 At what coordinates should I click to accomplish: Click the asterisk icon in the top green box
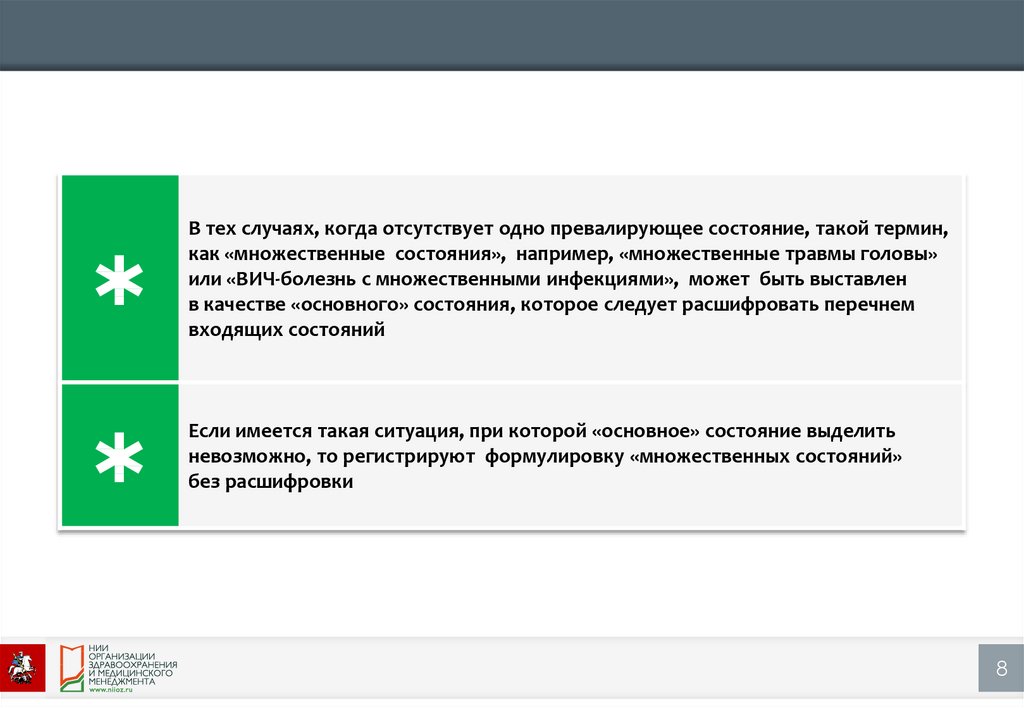coord(119,278)
